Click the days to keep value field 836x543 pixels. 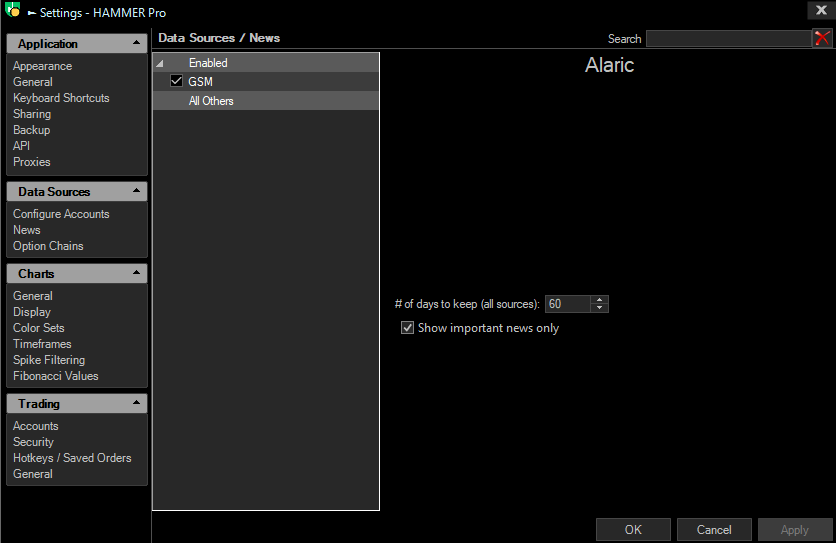click(568, 304)
